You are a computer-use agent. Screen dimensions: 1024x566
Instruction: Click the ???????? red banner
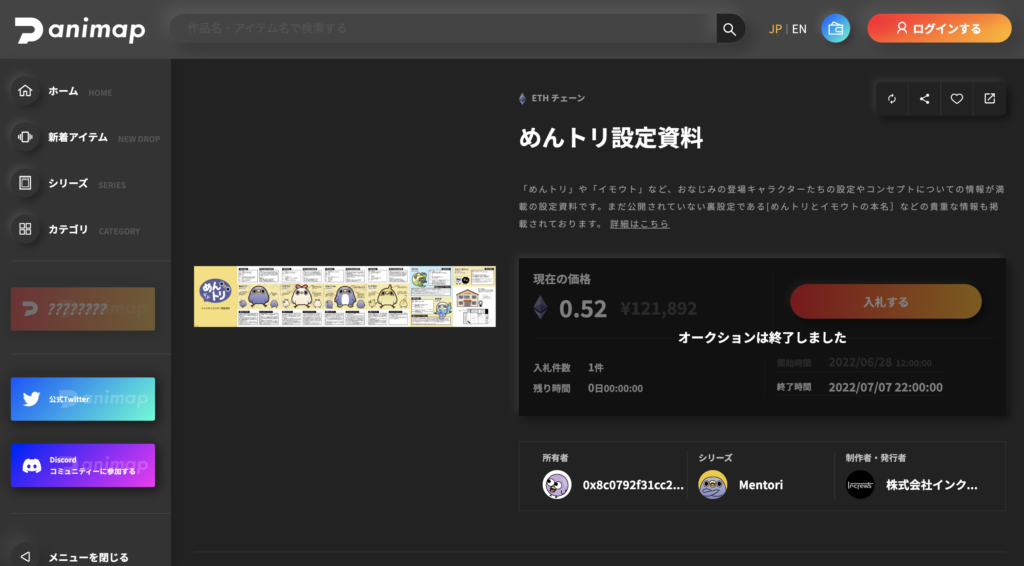point(83,309)
